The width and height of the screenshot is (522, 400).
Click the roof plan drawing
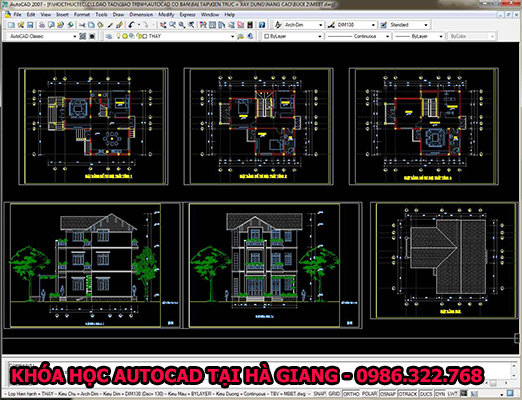(x=444, y=260)
